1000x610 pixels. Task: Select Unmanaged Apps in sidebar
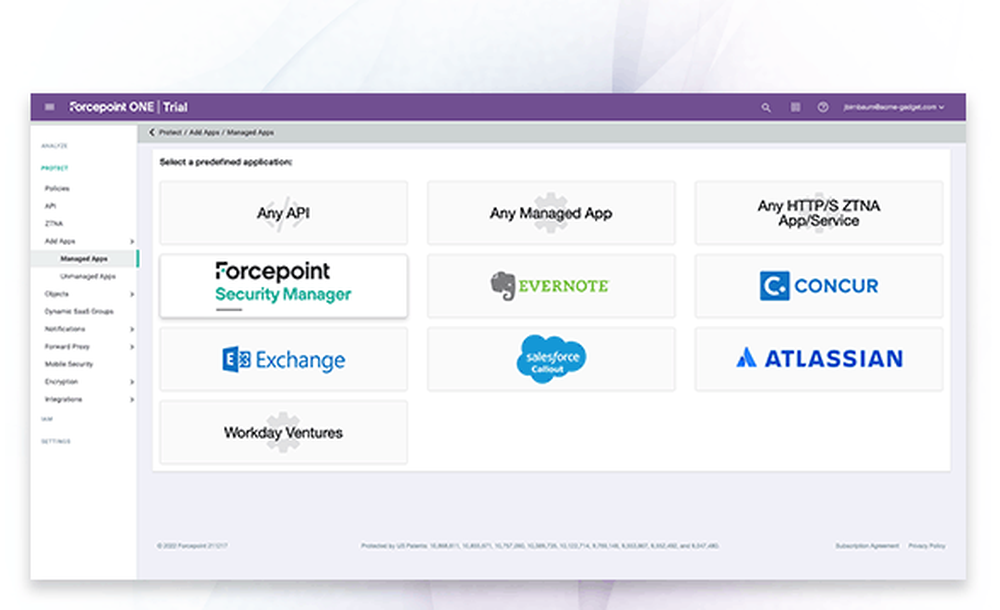(x=87, y=276)
